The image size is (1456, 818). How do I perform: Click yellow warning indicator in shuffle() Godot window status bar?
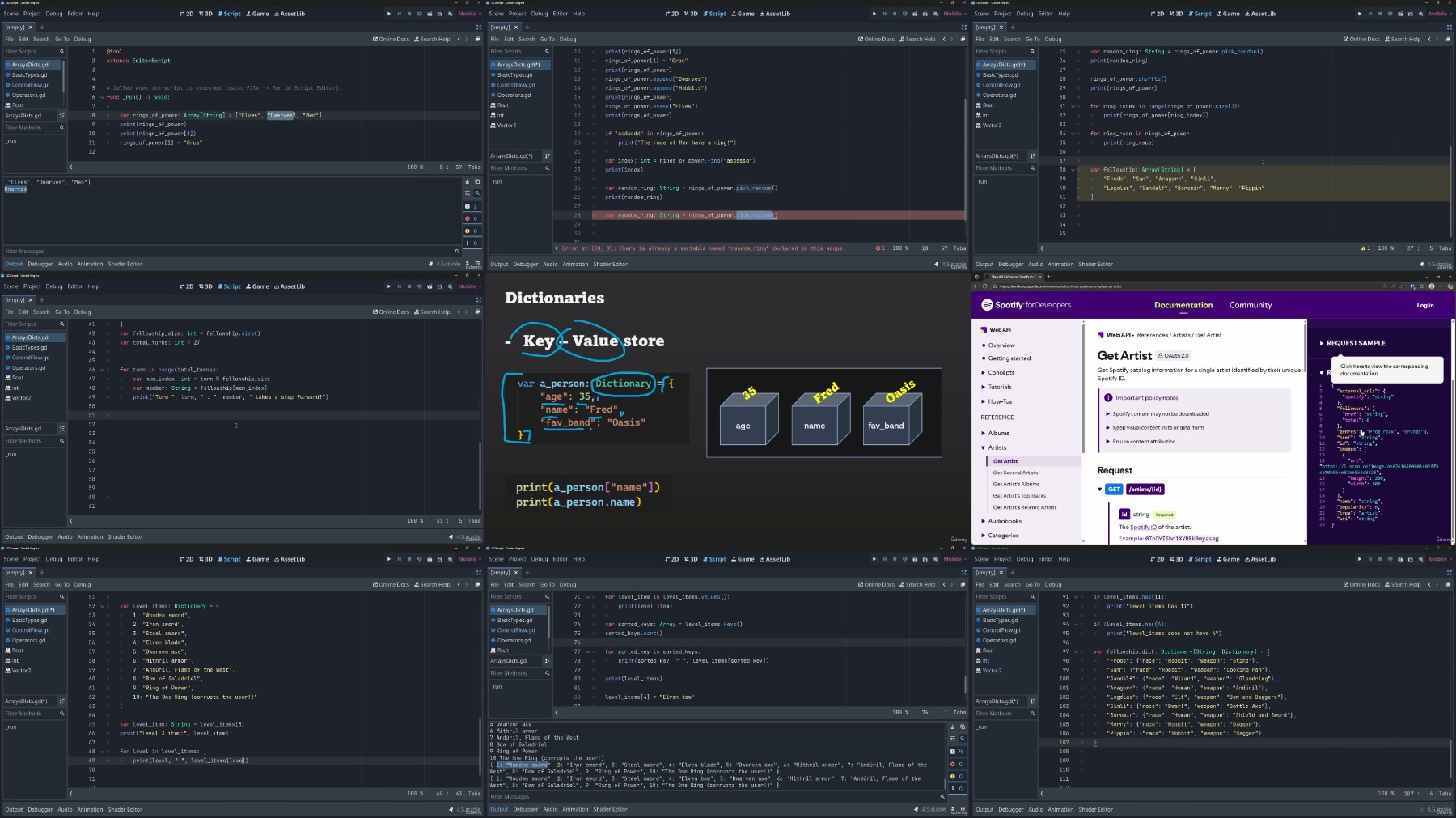pos(1365,248)
